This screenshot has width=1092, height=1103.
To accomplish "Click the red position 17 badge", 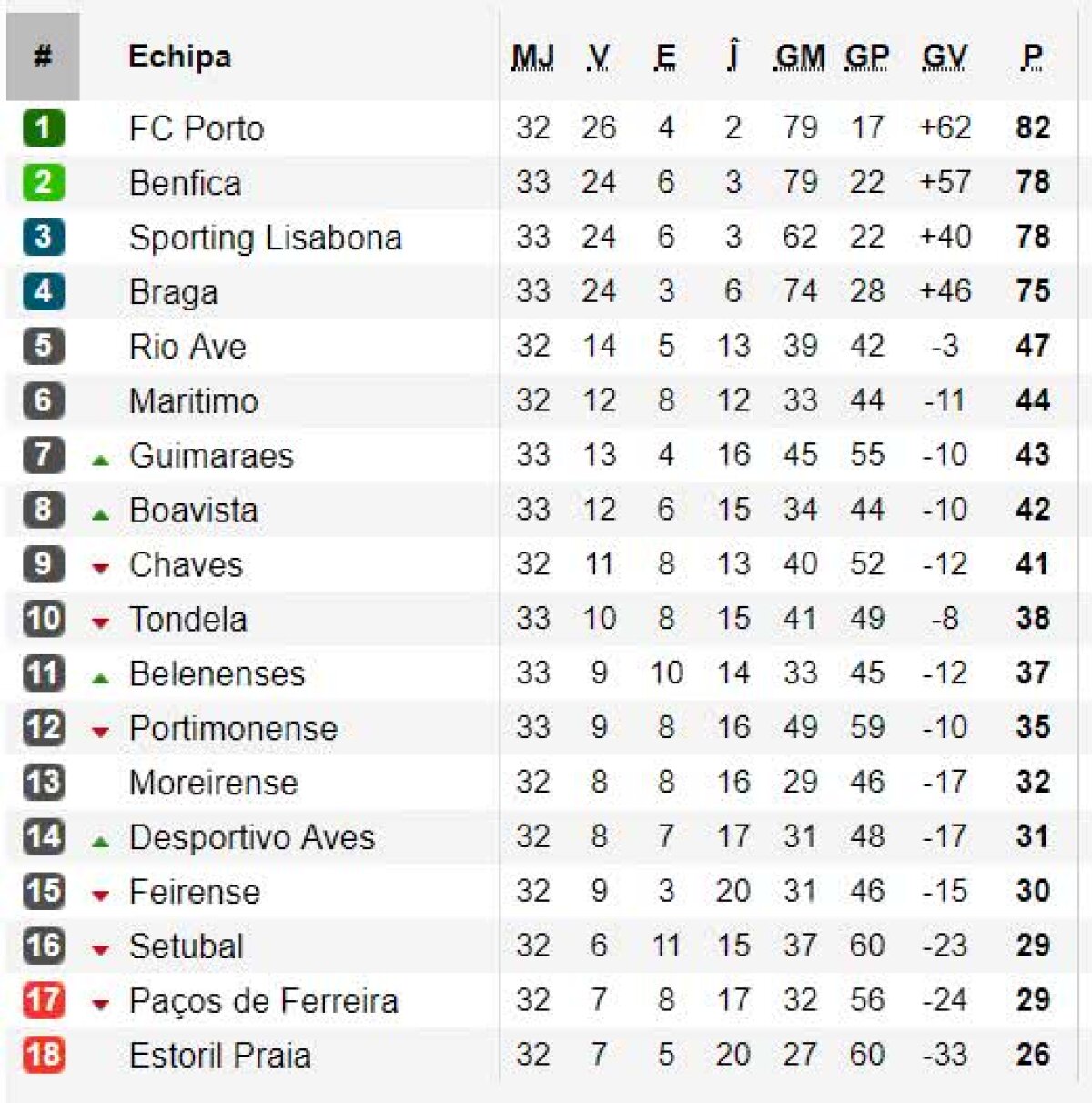I will tap(43, 1000).
